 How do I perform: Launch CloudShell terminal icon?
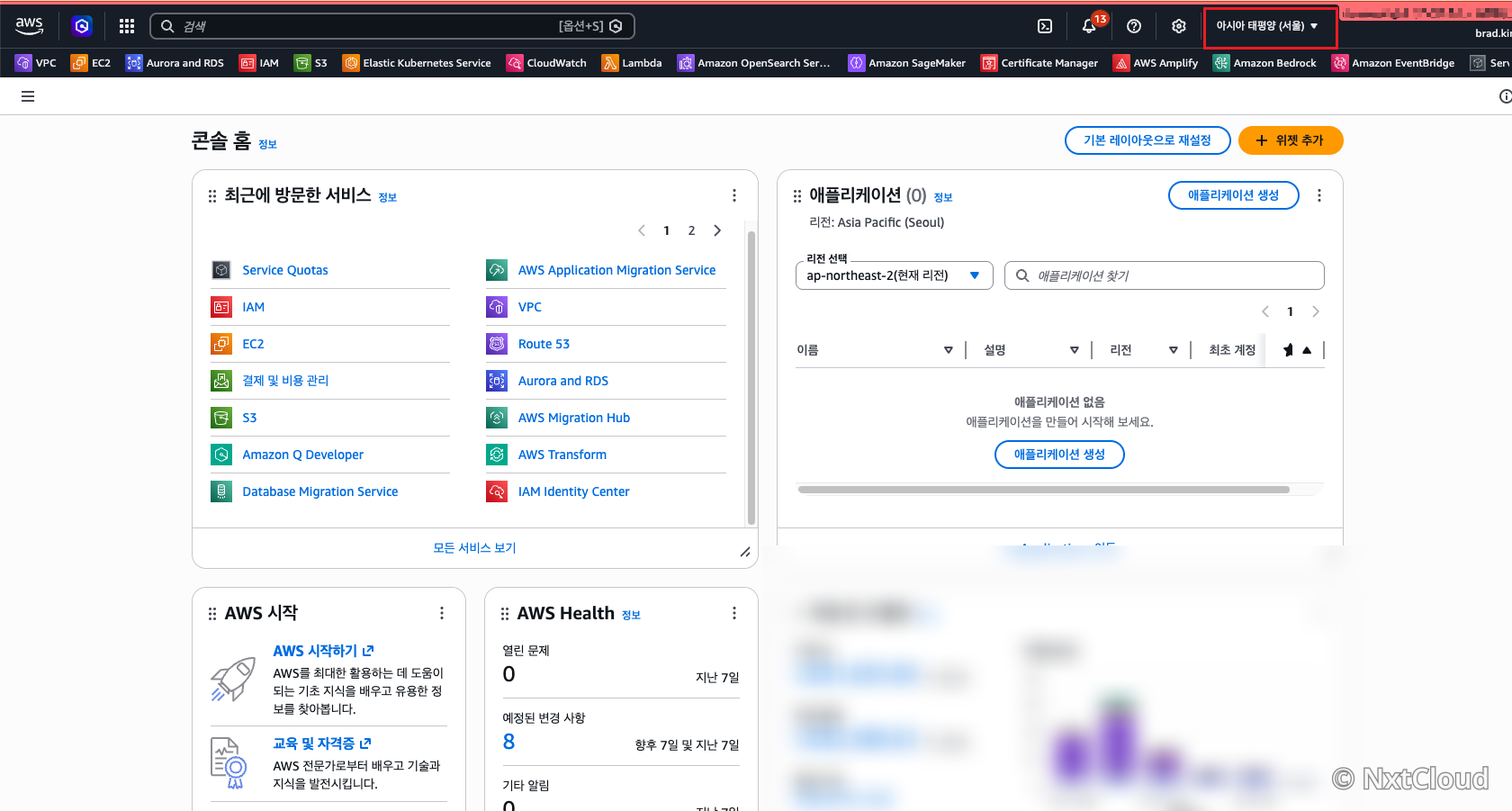tap(1045, 26)
